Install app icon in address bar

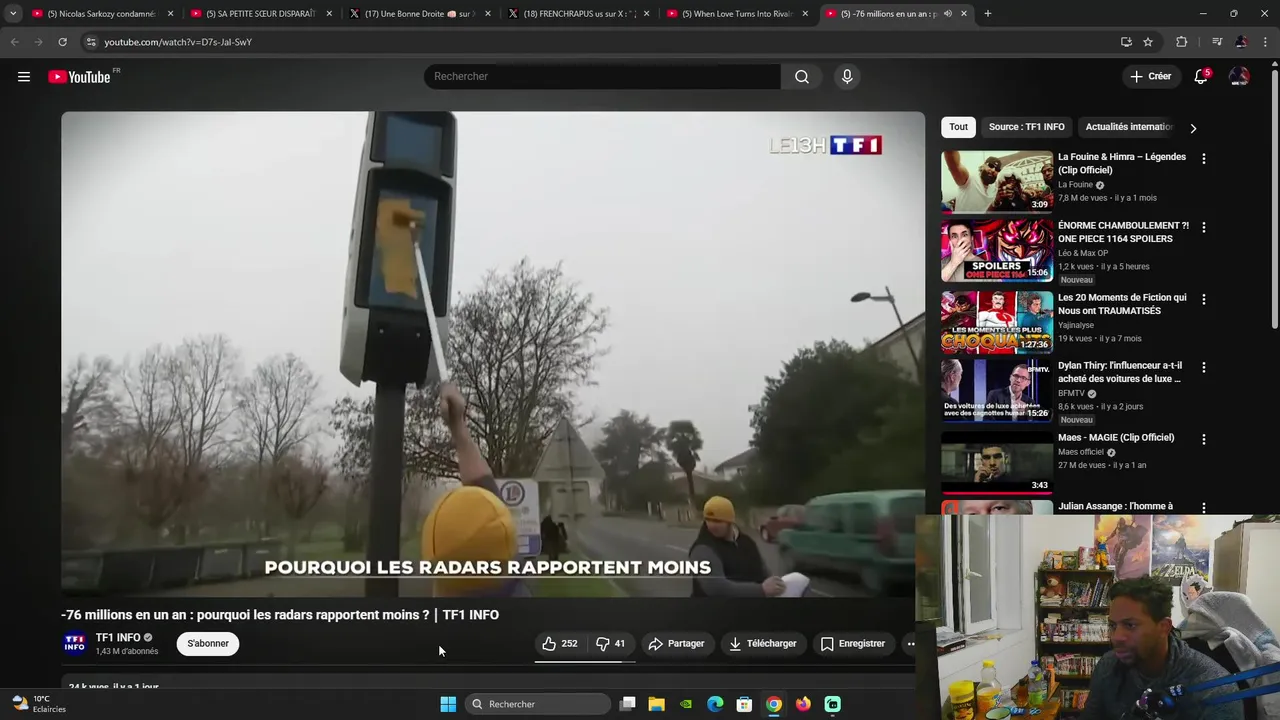(1126, 42)
